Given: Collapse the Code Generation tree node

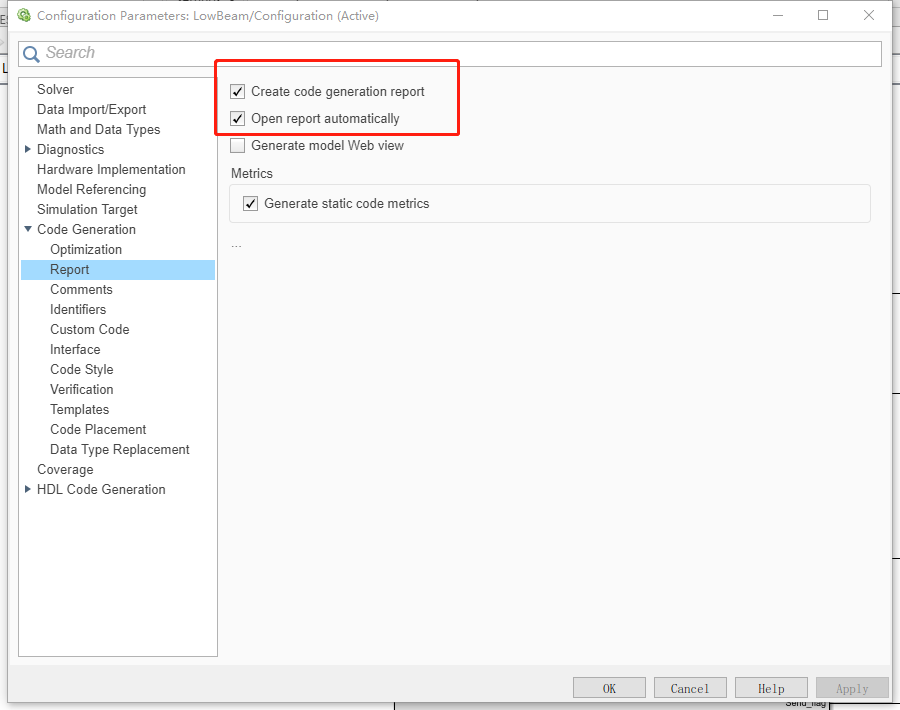Looking at the screenshot, I should [x=28, y=229].
